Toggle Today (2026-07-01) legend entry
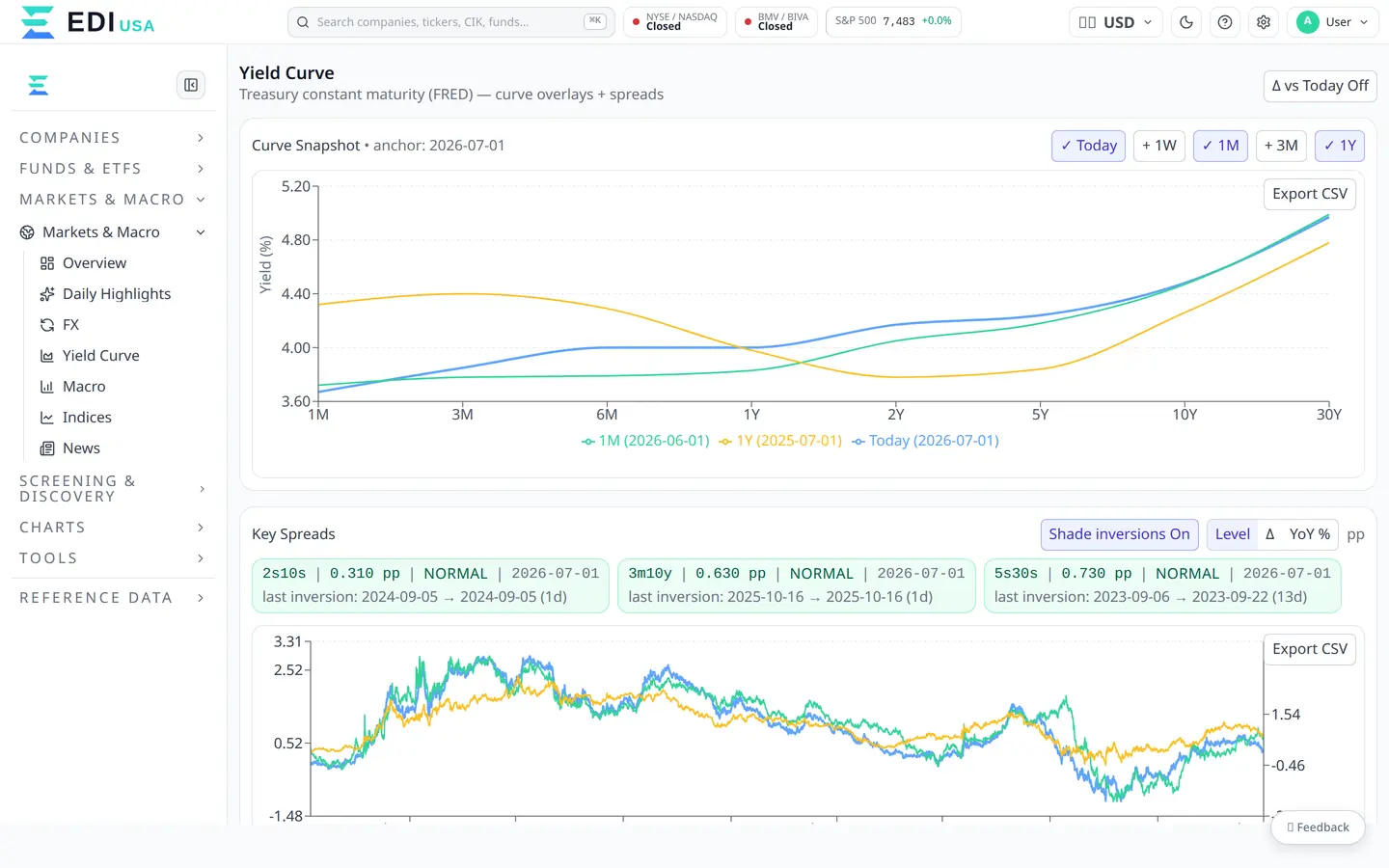The width and height of the screenshot is (1389, 868). (x=925, y=441)
